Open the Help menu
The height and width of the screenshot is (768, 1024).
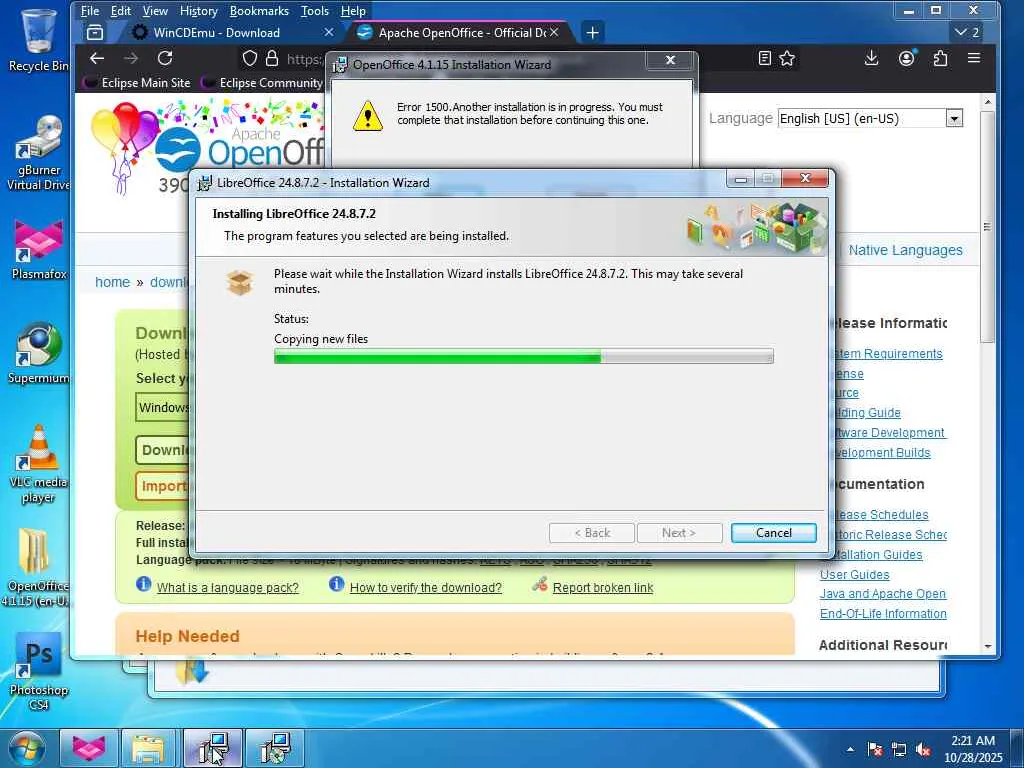(x=353, y=10)
